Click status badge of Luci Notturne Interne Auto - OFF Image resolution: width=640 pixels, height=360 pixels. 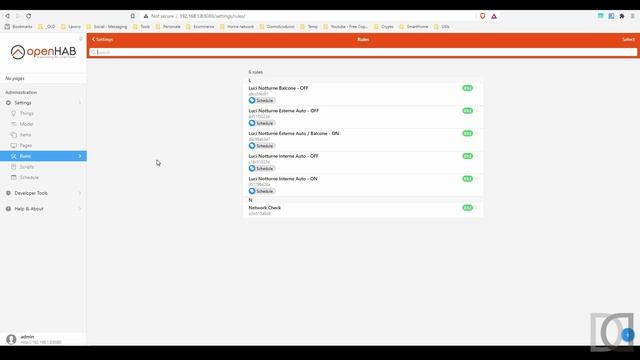(467, 156)
